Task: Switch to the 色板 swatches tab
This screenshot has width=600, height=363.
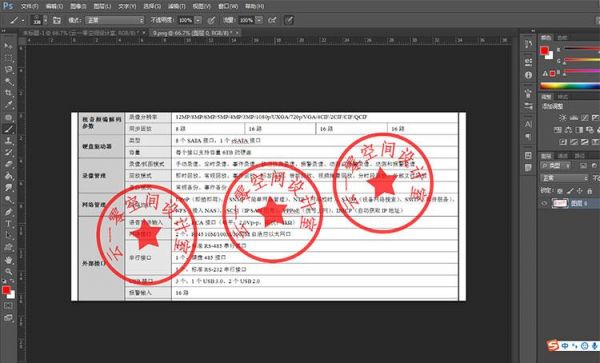Action: point(562,37)
